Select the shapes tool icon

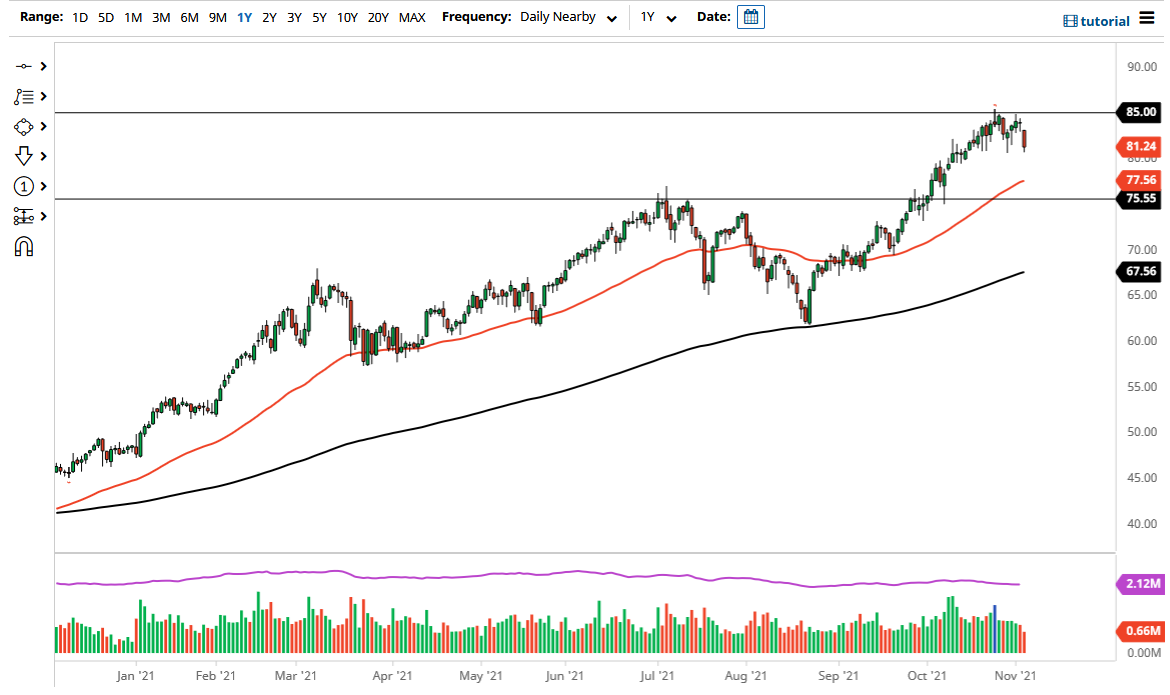coord(23,126)
